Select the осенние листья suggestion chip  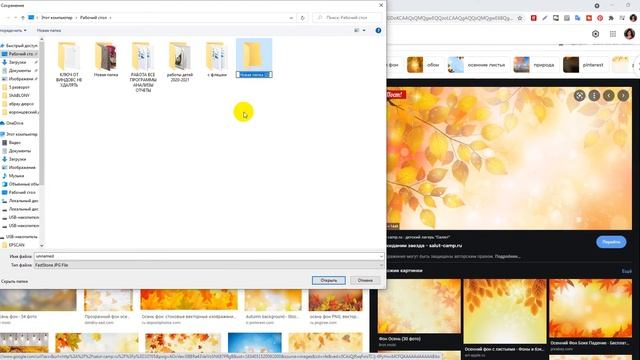point(478,65)
